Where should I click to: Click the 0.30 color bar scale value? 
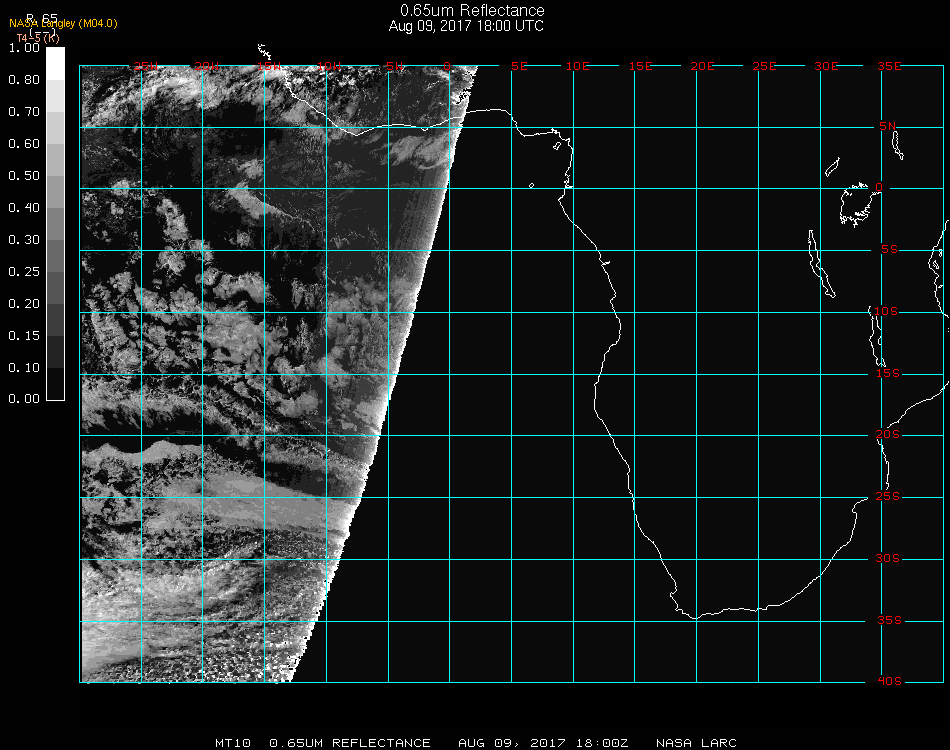(24, 241)
